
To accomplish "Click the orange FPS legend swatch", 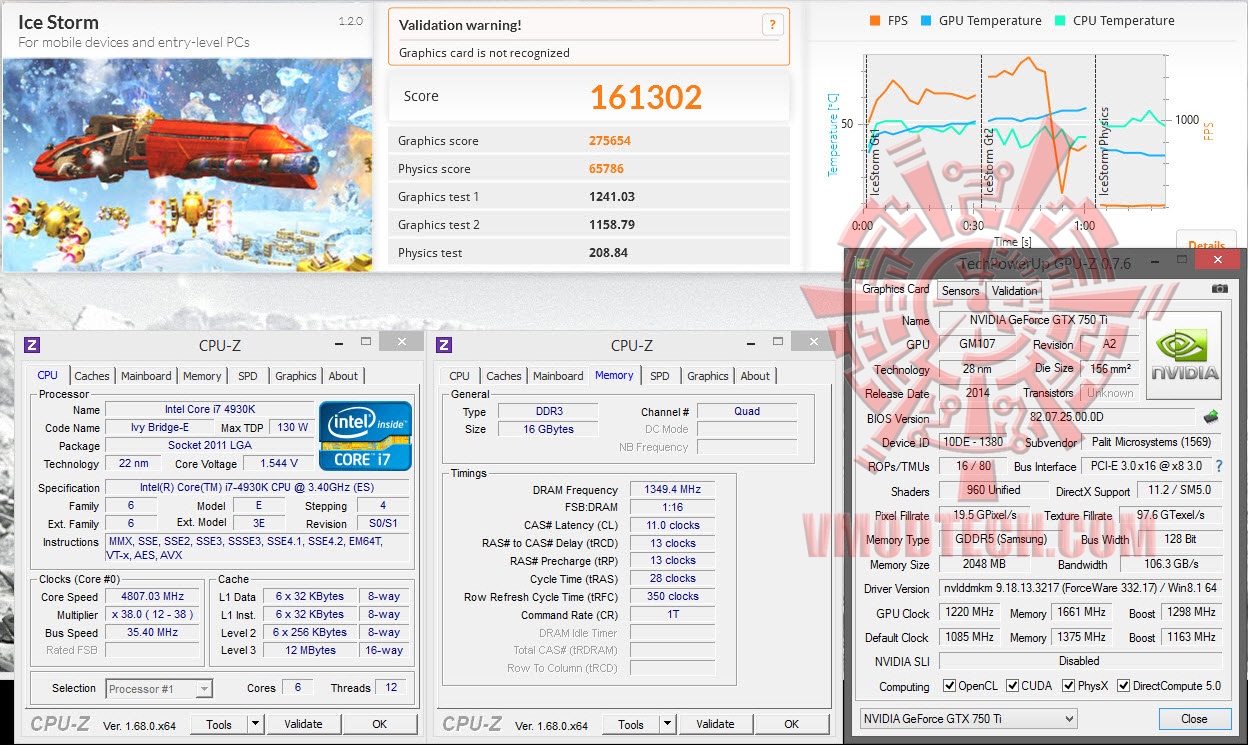I will 875,20.
